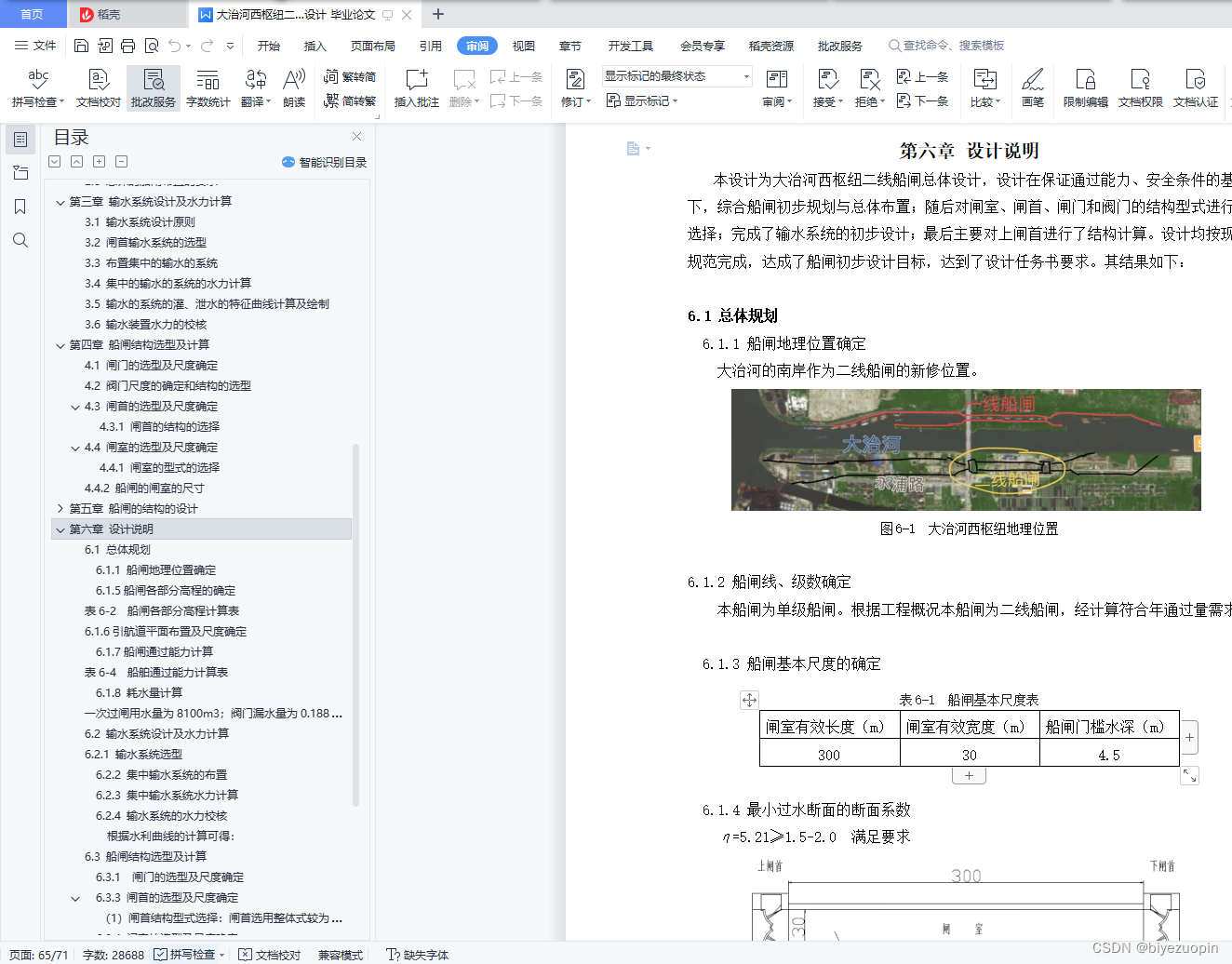Open 限制编辑 restrict editing
The width and height of the screenshot is (1232, 964).
(x=1086, y=87)
